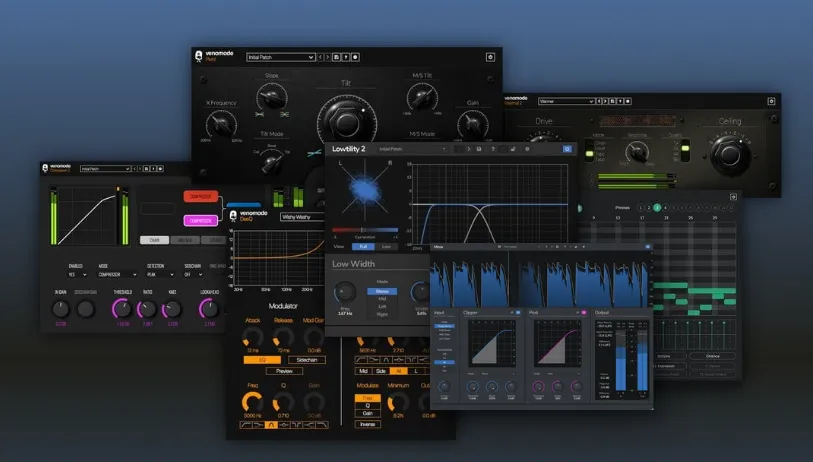Click the LOOKAHEAD knob in Complexer
Viewport: 813px width, 462px height.
click(x=209, y=309)
